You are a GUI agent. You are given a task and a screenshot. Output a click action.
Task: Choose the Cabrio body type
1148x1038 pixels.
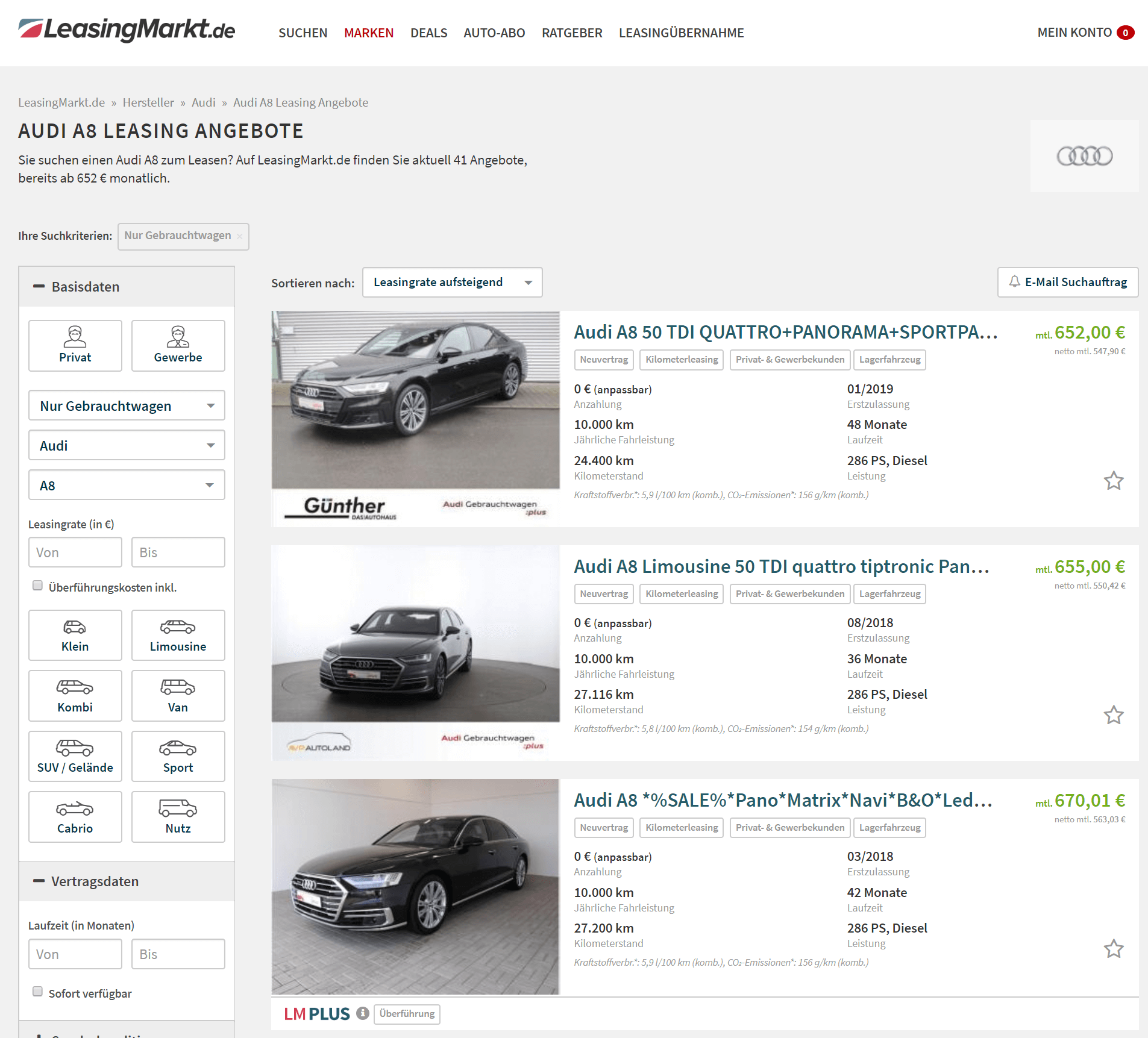[75, 817]
